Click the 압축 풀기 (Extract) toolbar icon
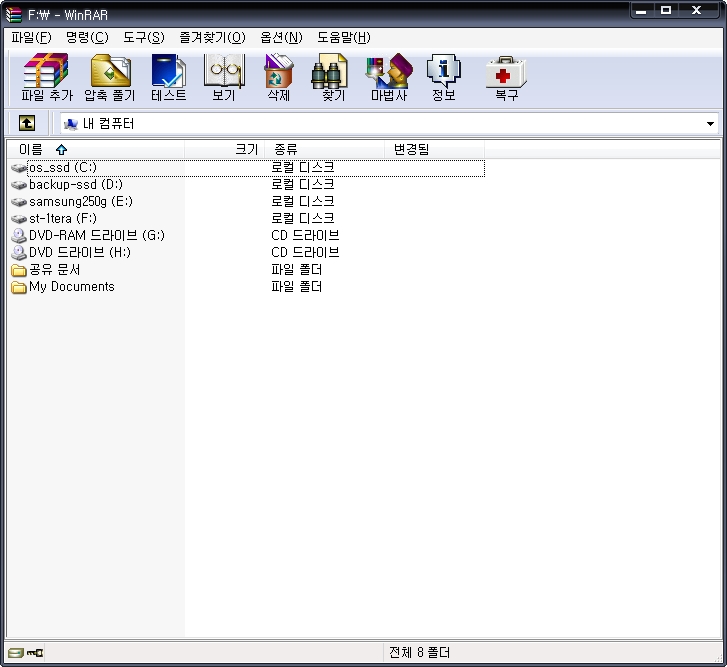This screenshot has height=667, width=727. [110, 70]
